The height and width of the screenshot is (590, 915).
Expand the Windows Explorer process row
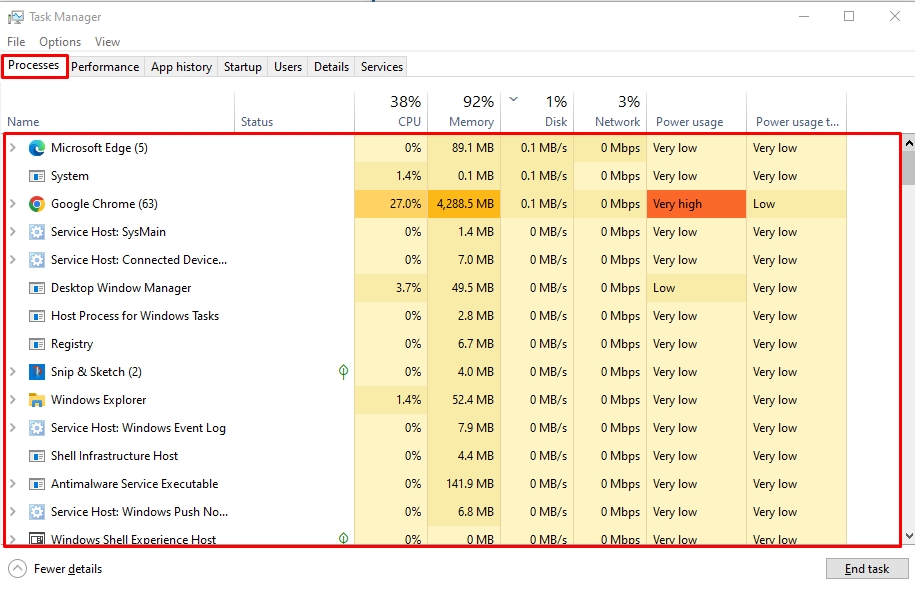coord(13,400)
